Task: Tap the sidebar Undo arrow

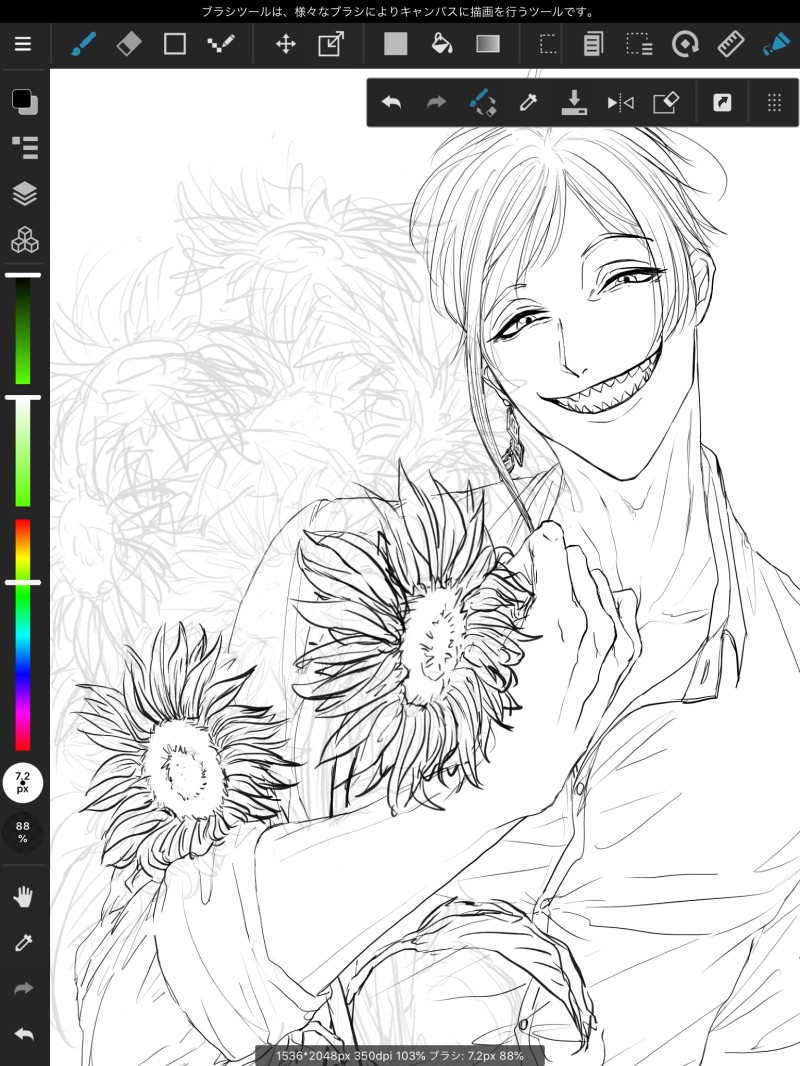Action: point(23,1035)
